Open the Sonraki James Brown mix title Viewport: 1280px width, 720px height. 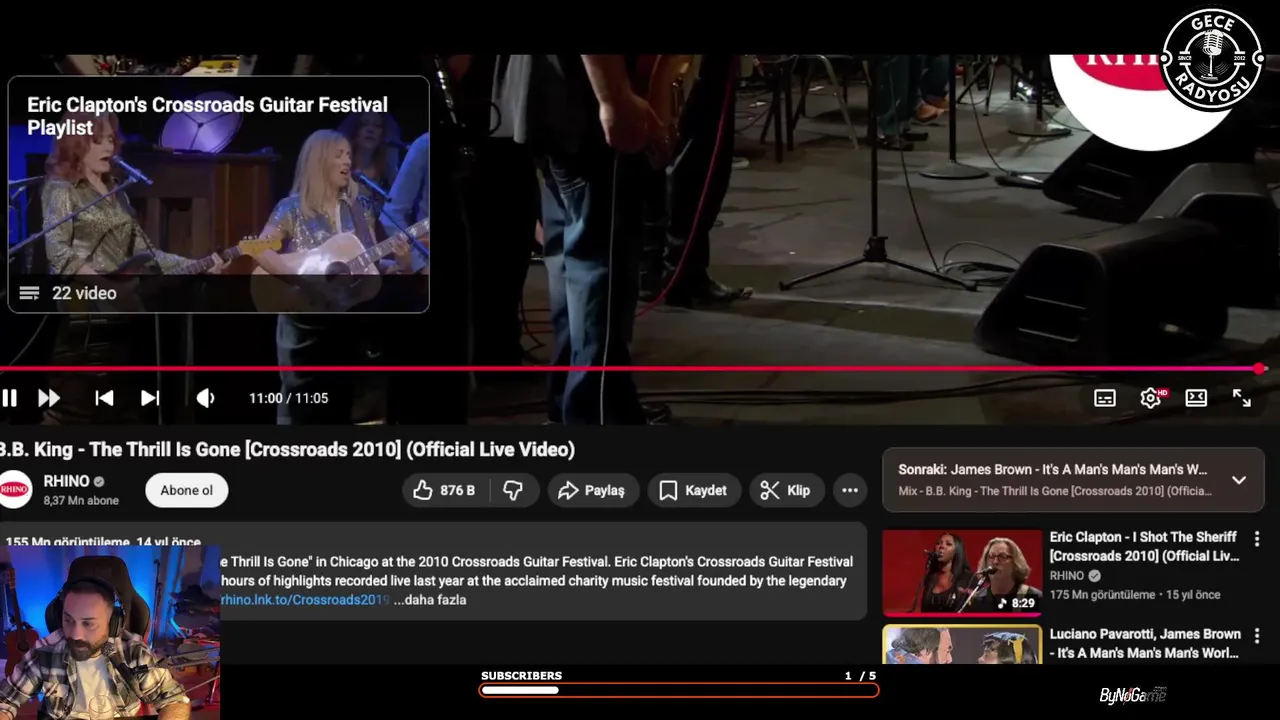tap(1052, 469)
